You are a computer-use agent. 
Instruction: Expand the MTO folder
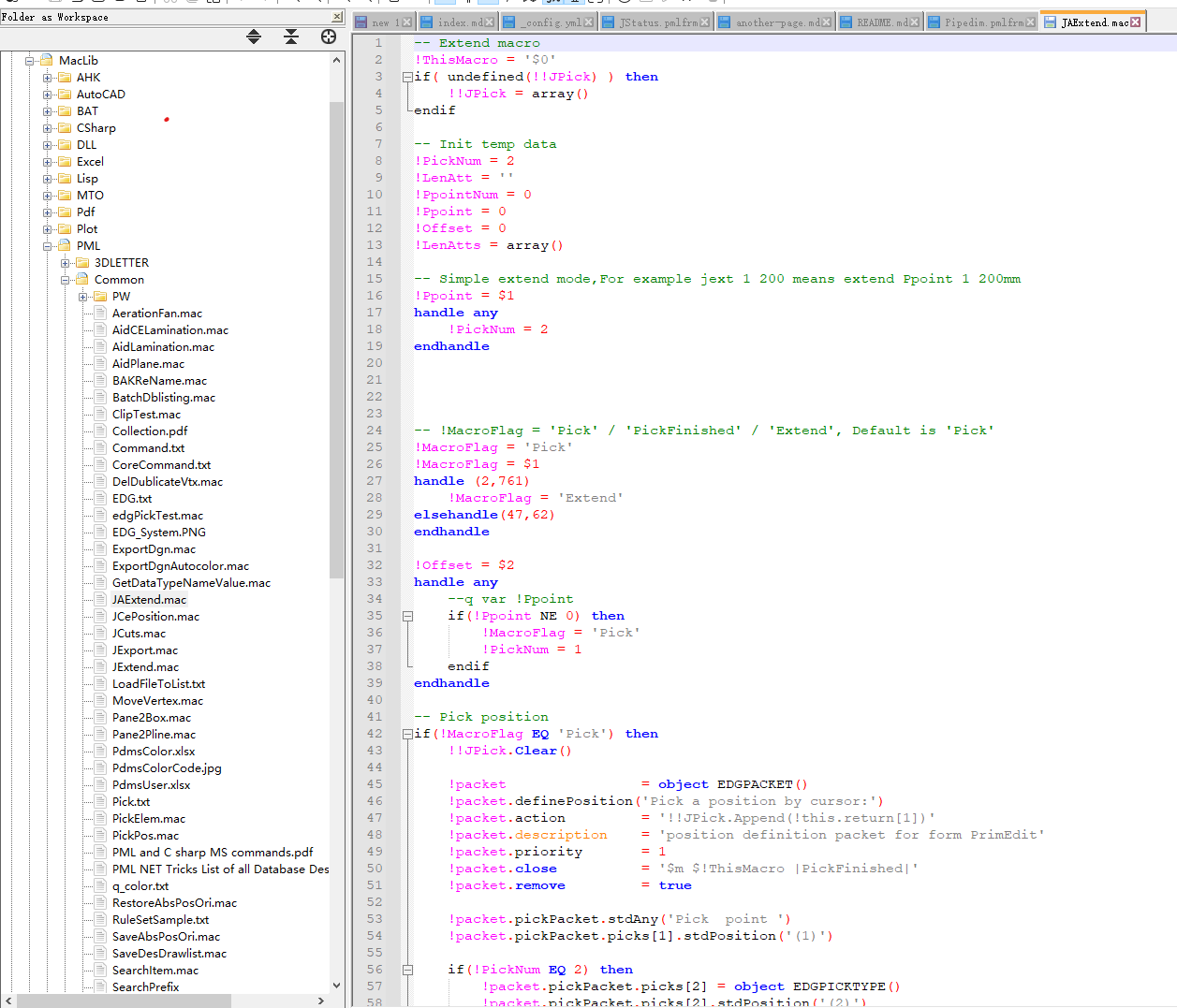[x=48, y=196]
